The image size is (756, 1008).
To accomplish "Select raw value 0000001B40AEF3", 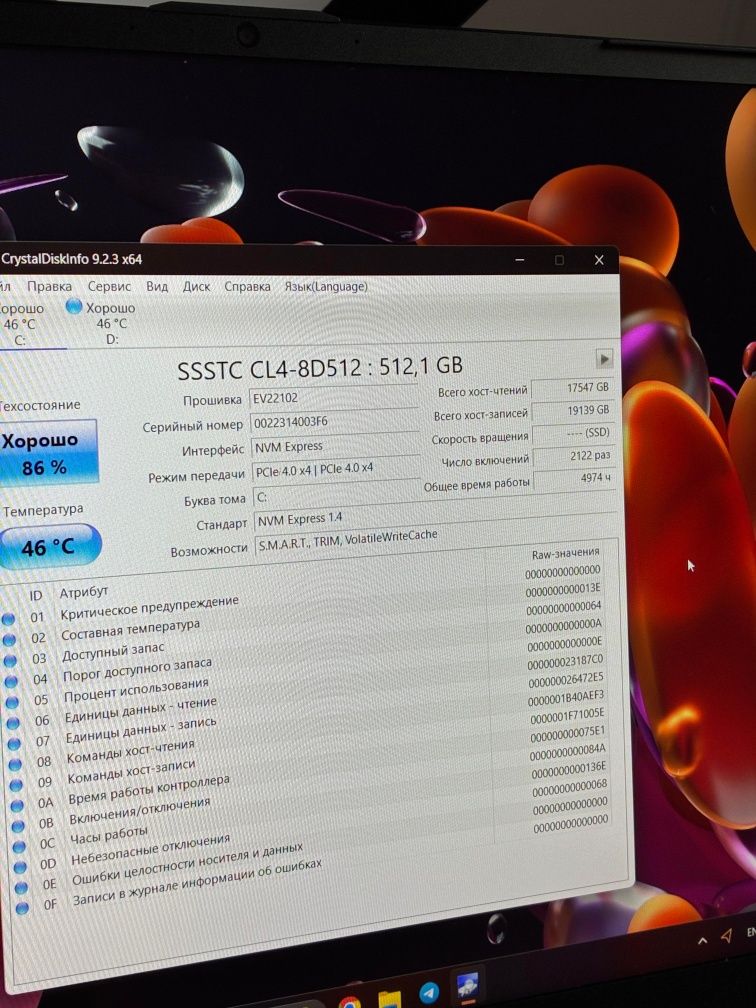I will tap(566, 698).
